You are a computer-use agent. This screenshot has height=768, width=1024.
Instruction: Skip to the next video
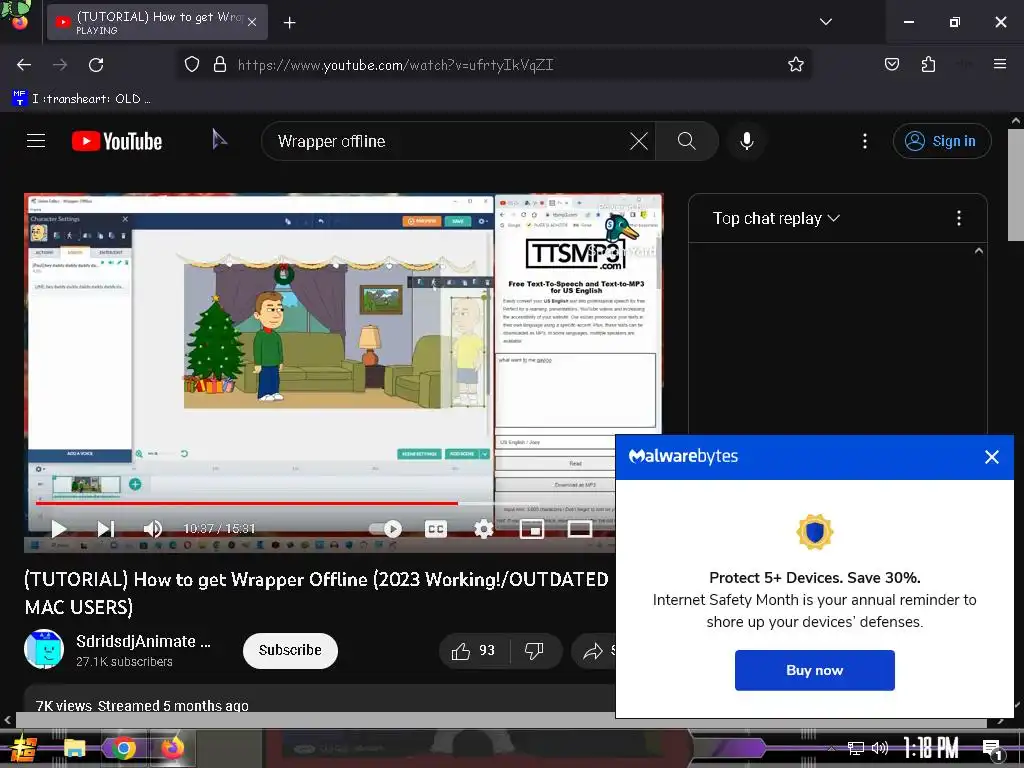pos(106,529)
